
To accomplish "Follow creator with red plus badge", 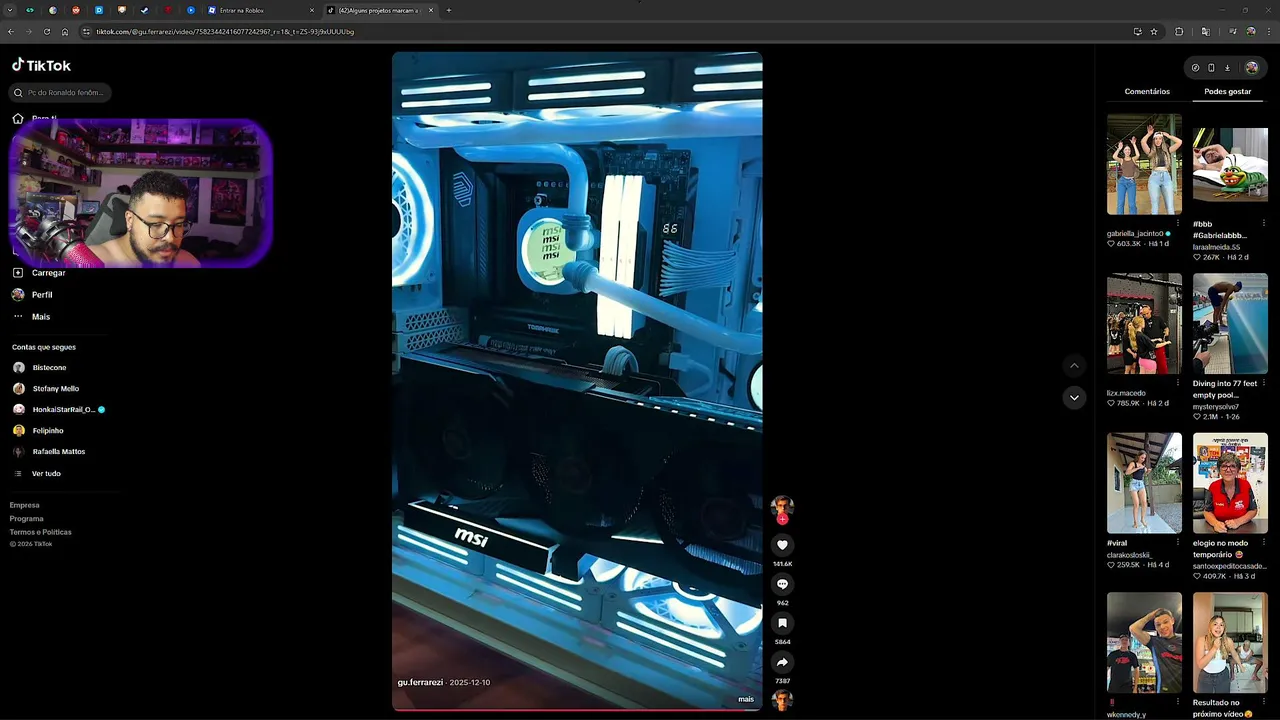I will pos(782,519).
